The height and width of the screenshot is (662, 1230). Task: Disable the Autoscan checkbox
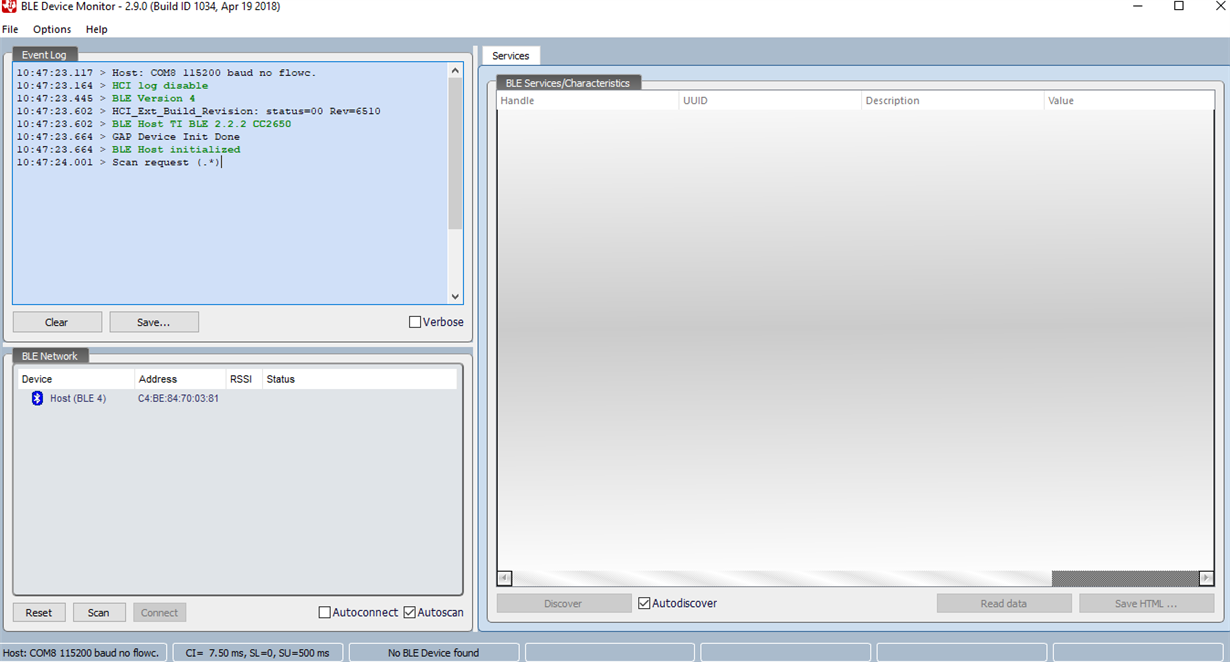(409, 612)
